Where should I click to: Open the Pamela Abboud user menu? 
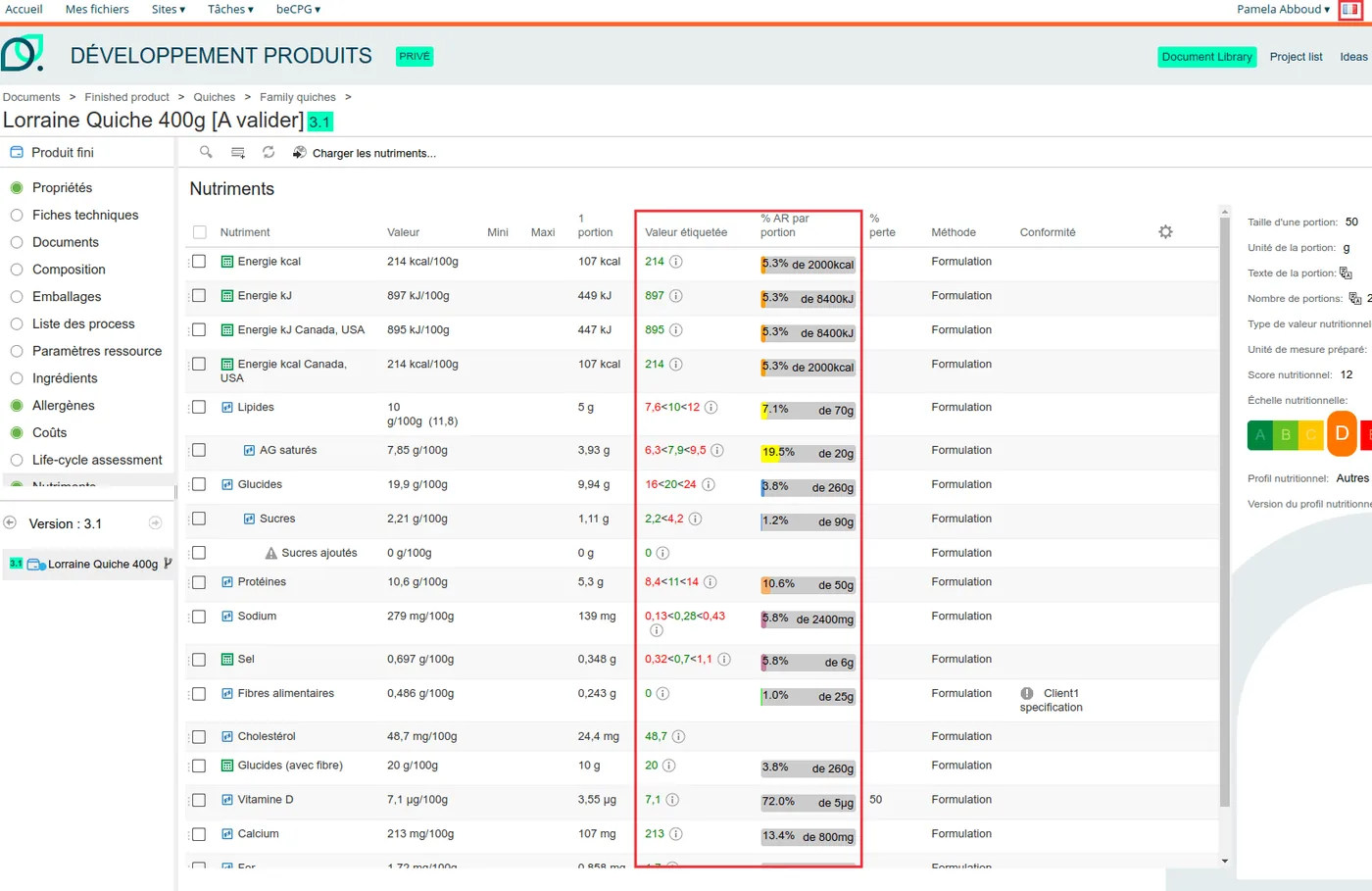point(1283,10)
